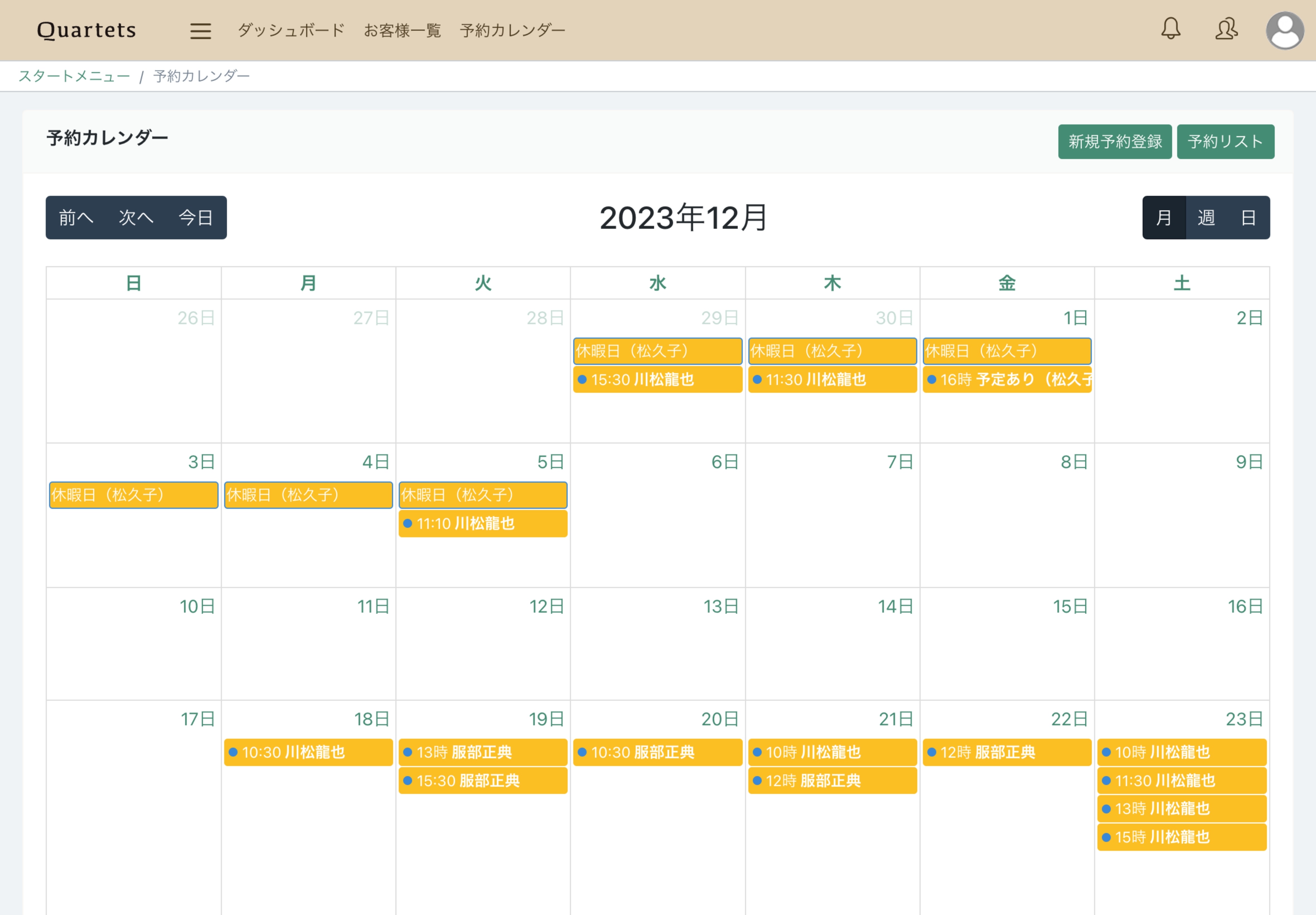Open ダッシュボード menu item
The height and width of the screenshot is (915, 1316).
[x=291, y=30]
